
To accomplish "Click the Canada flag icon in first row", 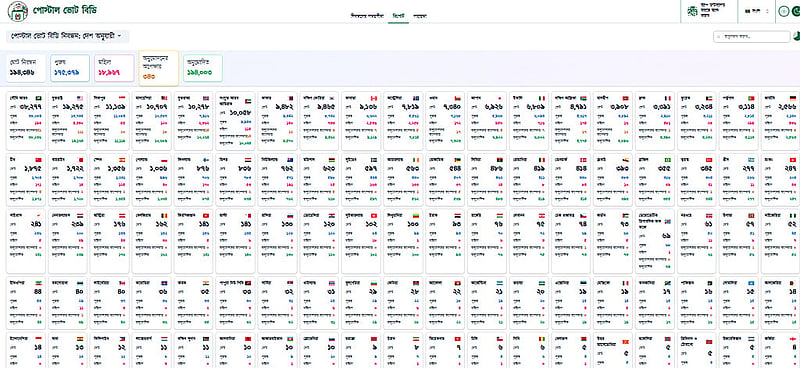I will click(373, 97).
